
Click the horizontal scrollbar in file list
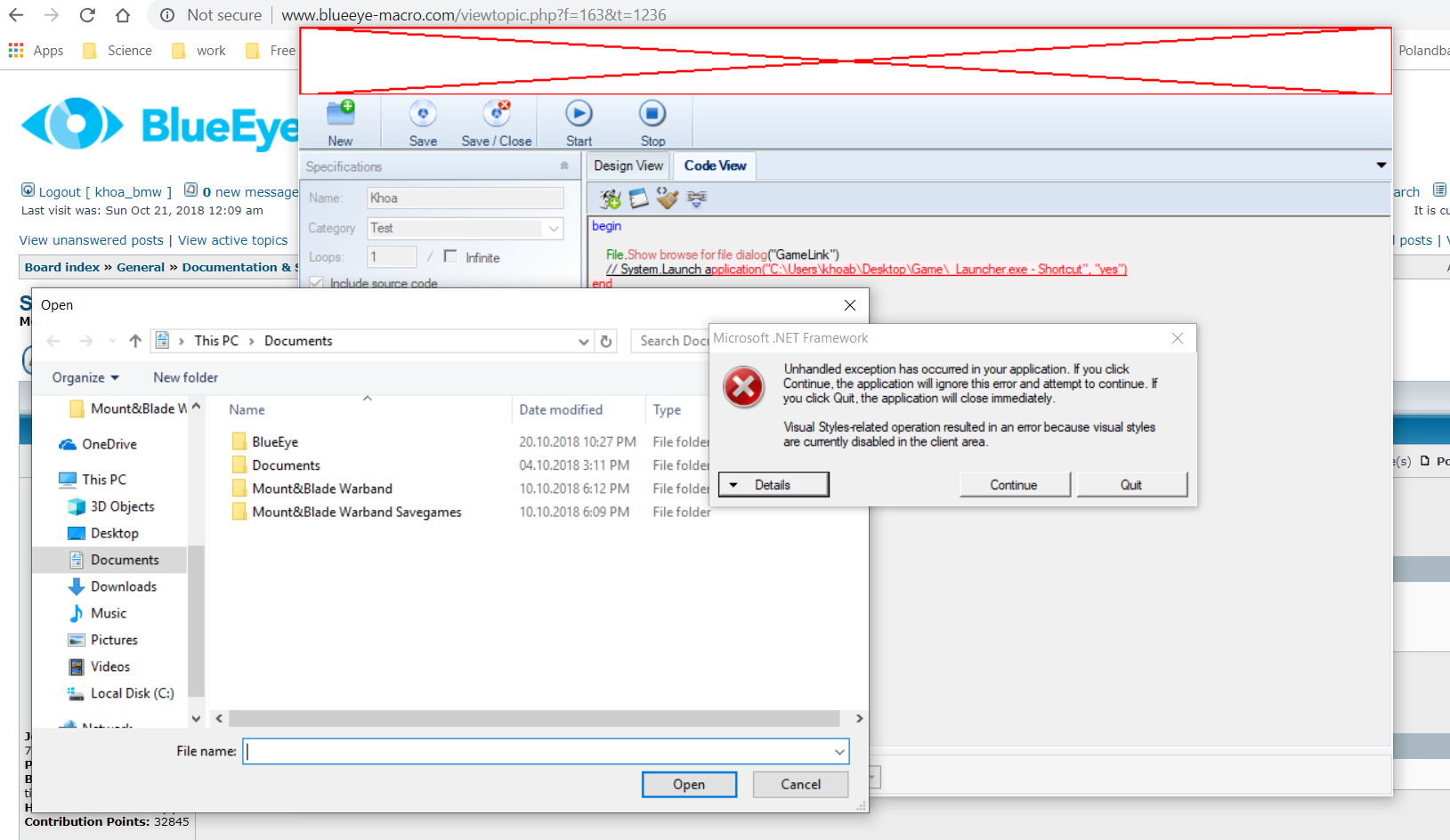tap(534, 718)
